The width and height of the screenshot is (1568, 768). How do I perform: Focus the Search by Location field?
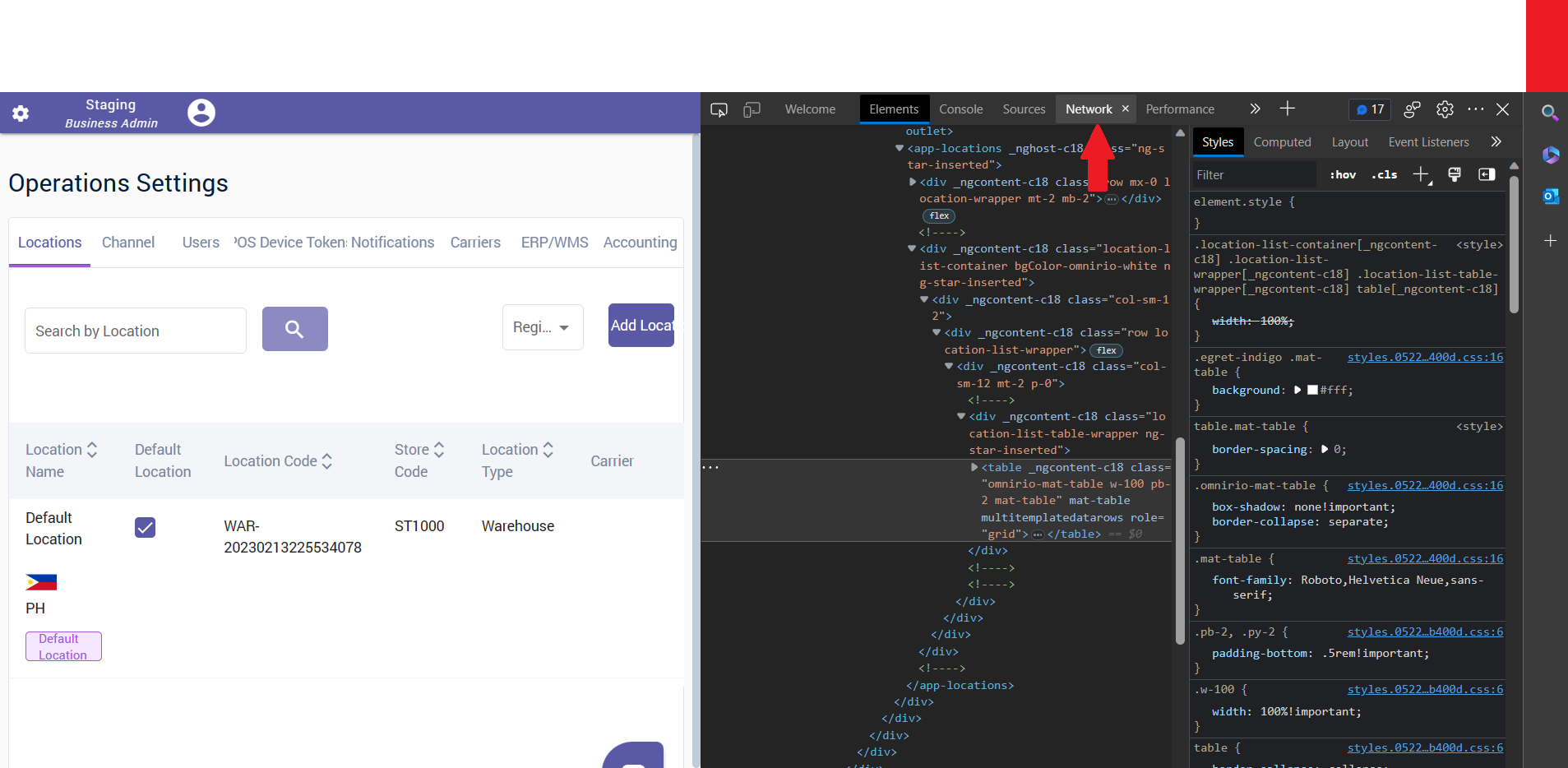[x=136, y=331]
